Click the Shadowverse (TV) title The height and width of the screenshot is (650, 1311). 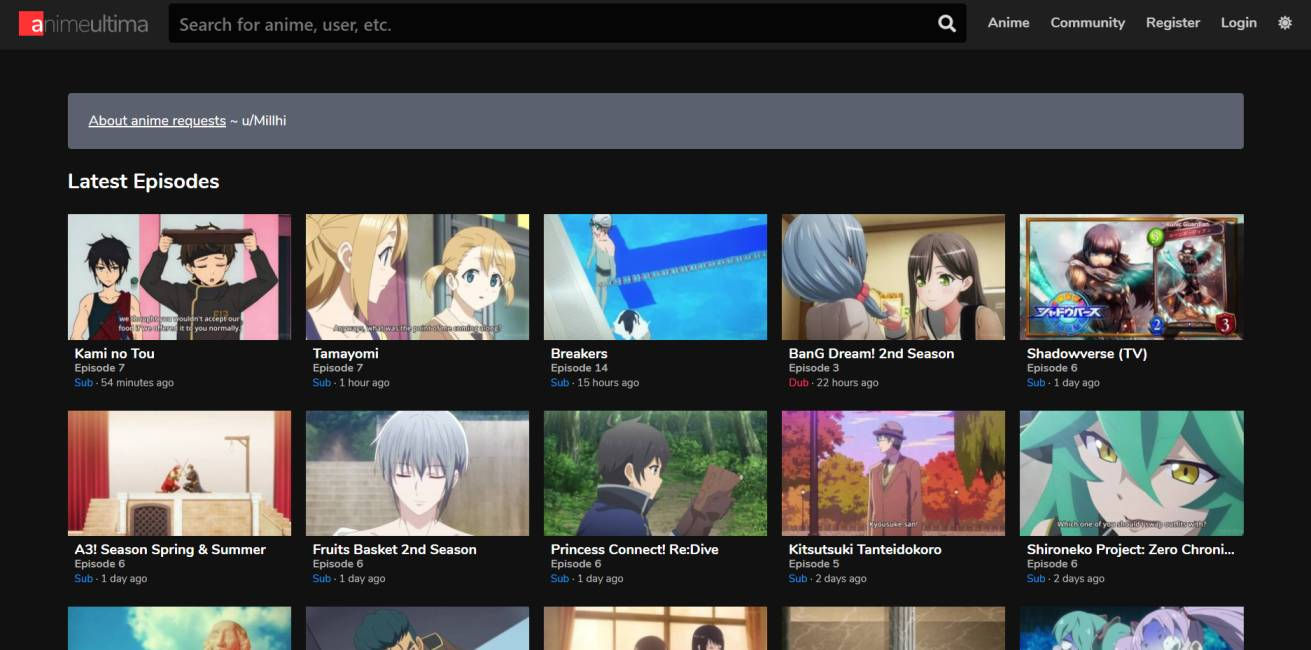1087,353
